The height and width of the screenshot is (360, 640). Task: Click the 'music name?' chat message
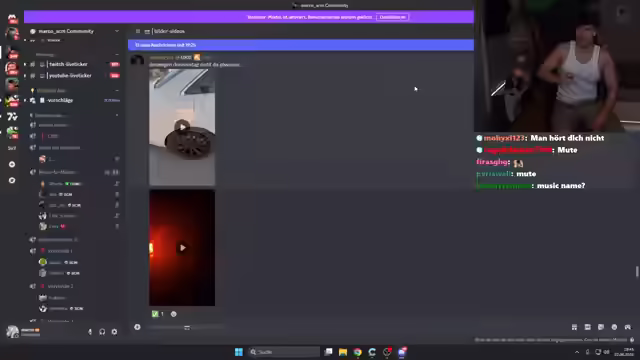(561, 186)
